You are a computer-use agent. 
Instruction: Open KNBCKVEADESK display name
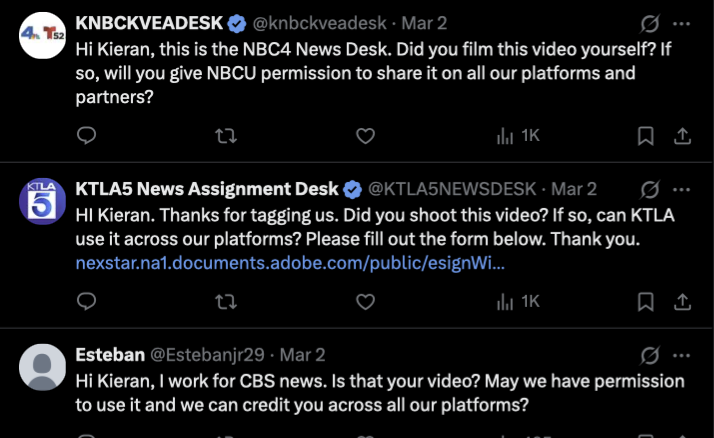(x=149, y=23)
